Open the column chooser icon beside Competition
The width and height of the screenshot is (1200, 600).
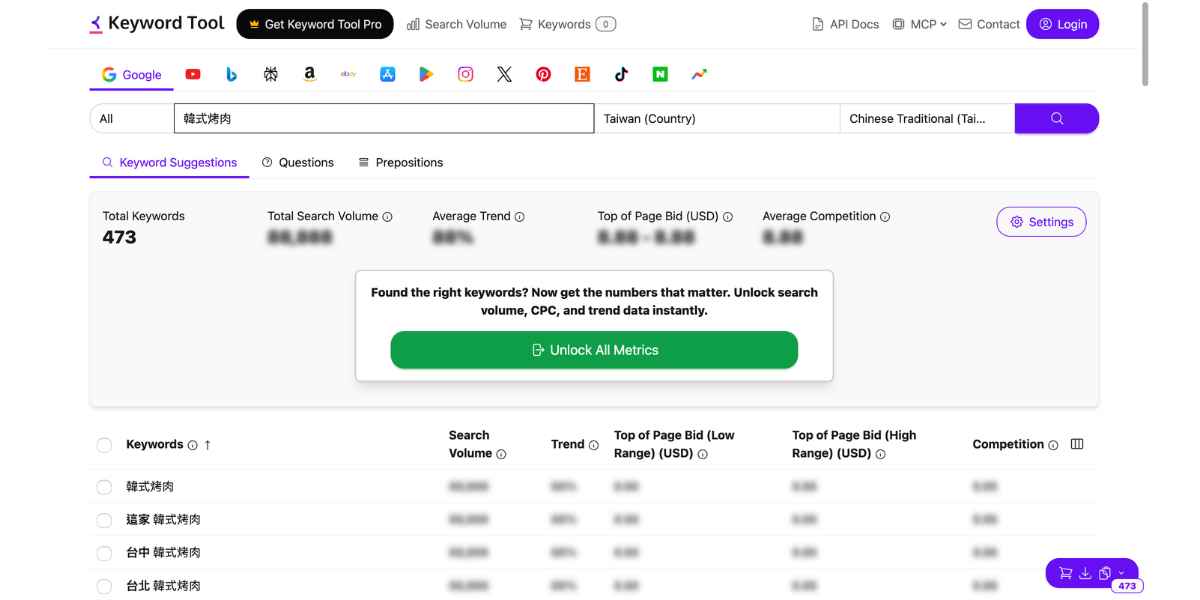tap(1077, 444)
